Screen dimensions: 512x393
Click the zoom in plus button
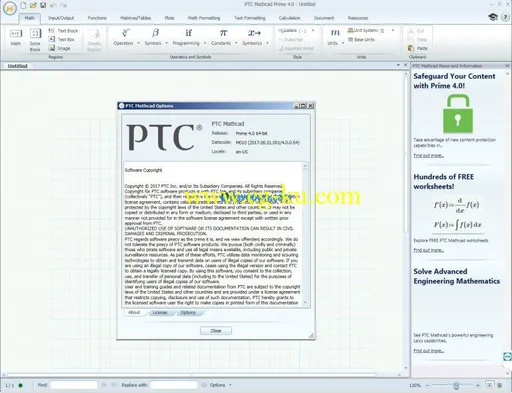click(x=478, y=385)
